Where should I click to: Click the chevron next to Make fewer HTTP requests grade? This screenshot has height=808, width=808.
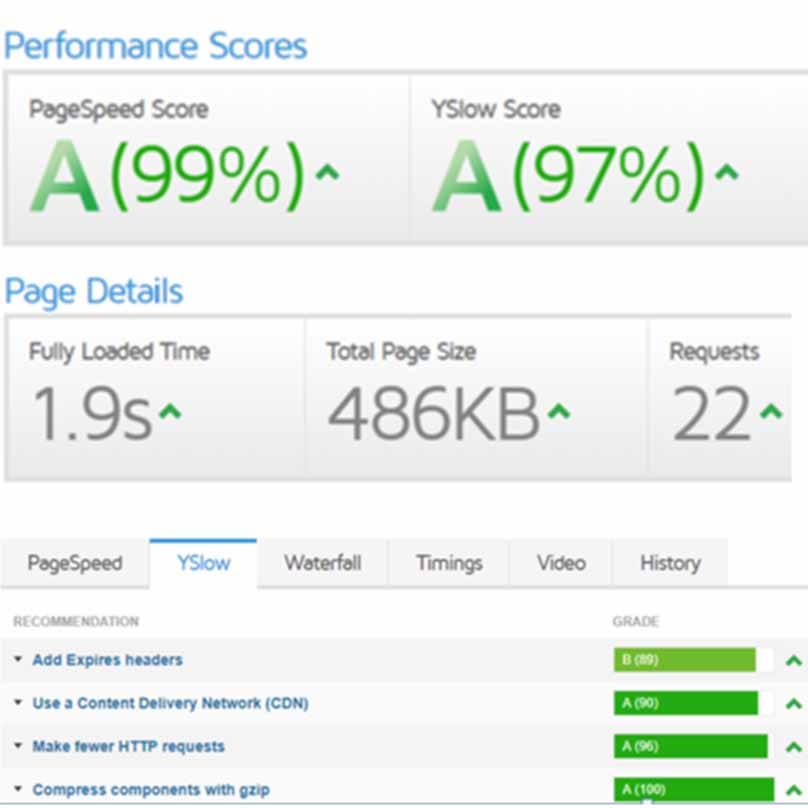[795, 746]
